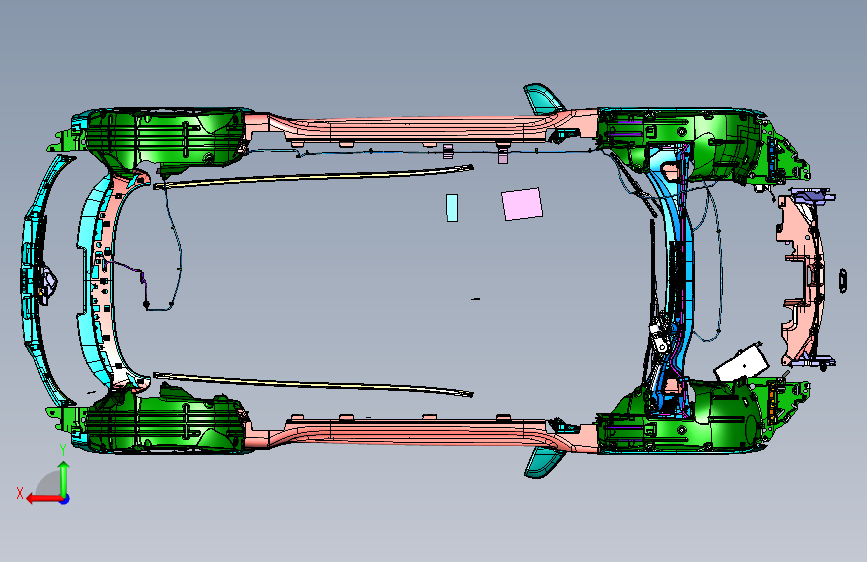Select the green wheel arch liner at lower left
This screenshot has width=867, height=562.
click(166, 423)
